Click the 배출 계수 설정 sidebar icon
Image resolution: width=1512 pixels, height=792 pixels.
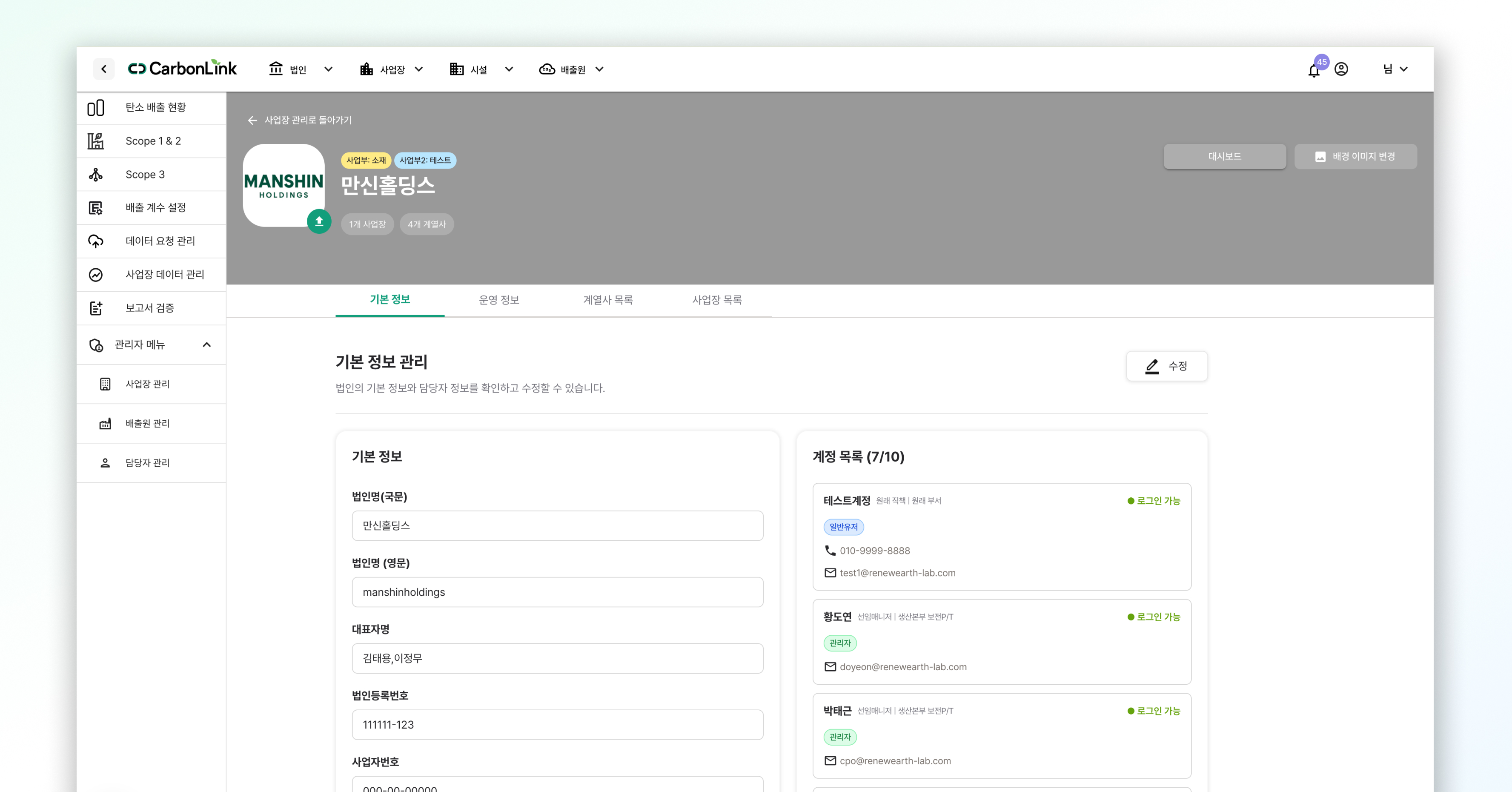96,208
